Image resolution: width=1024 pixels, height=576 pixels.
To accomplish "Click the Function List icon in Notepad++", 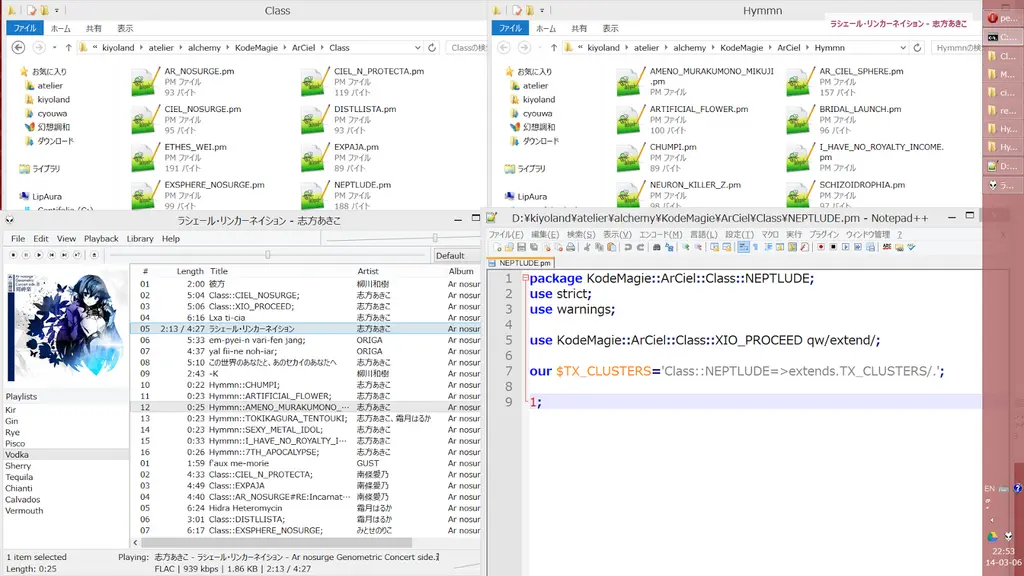I will (805, 248).
